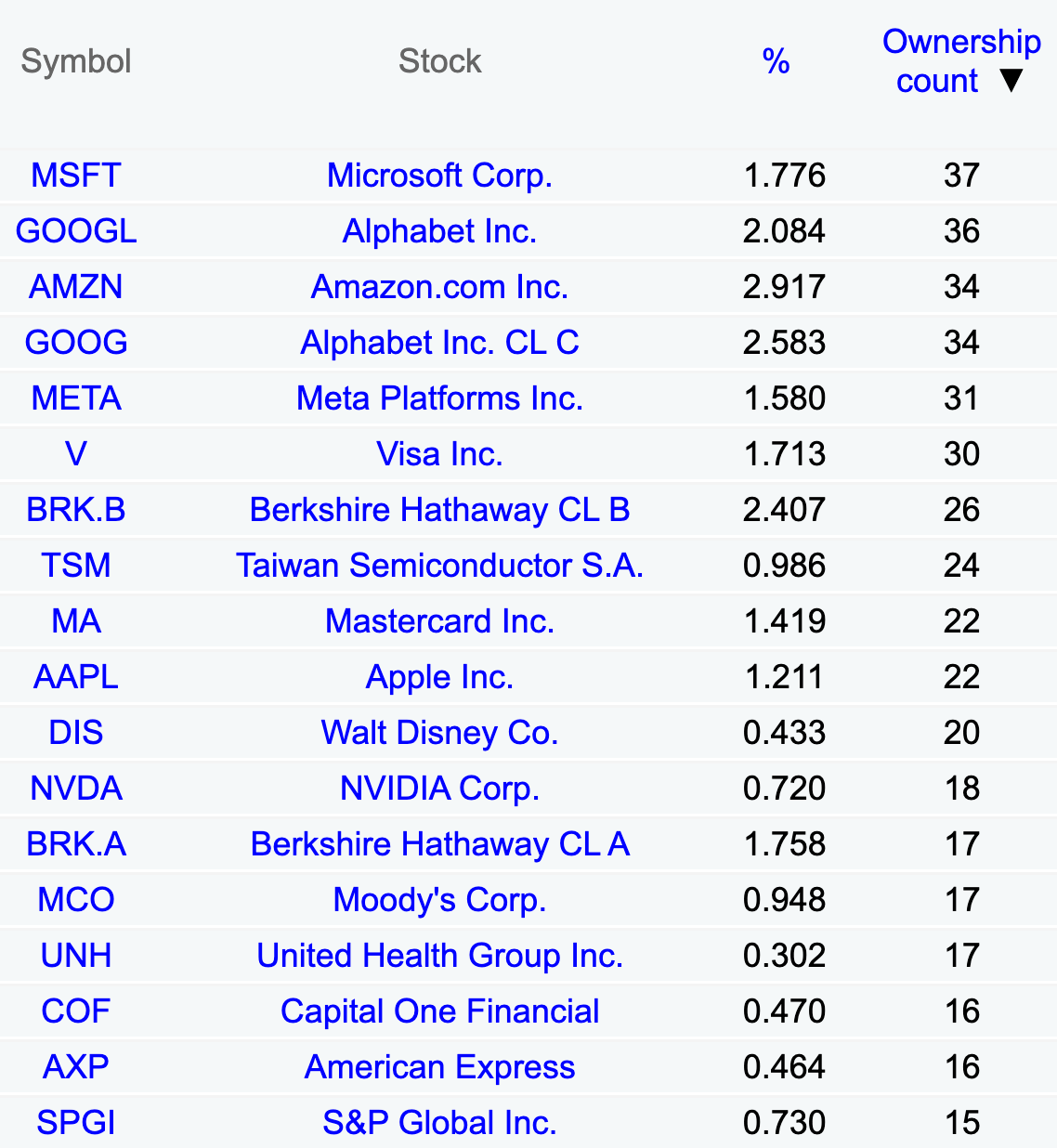Open the Berkshire Hathaway CL B link
The height and width of the screenshot is (1148, 1057).
[440, 509]
